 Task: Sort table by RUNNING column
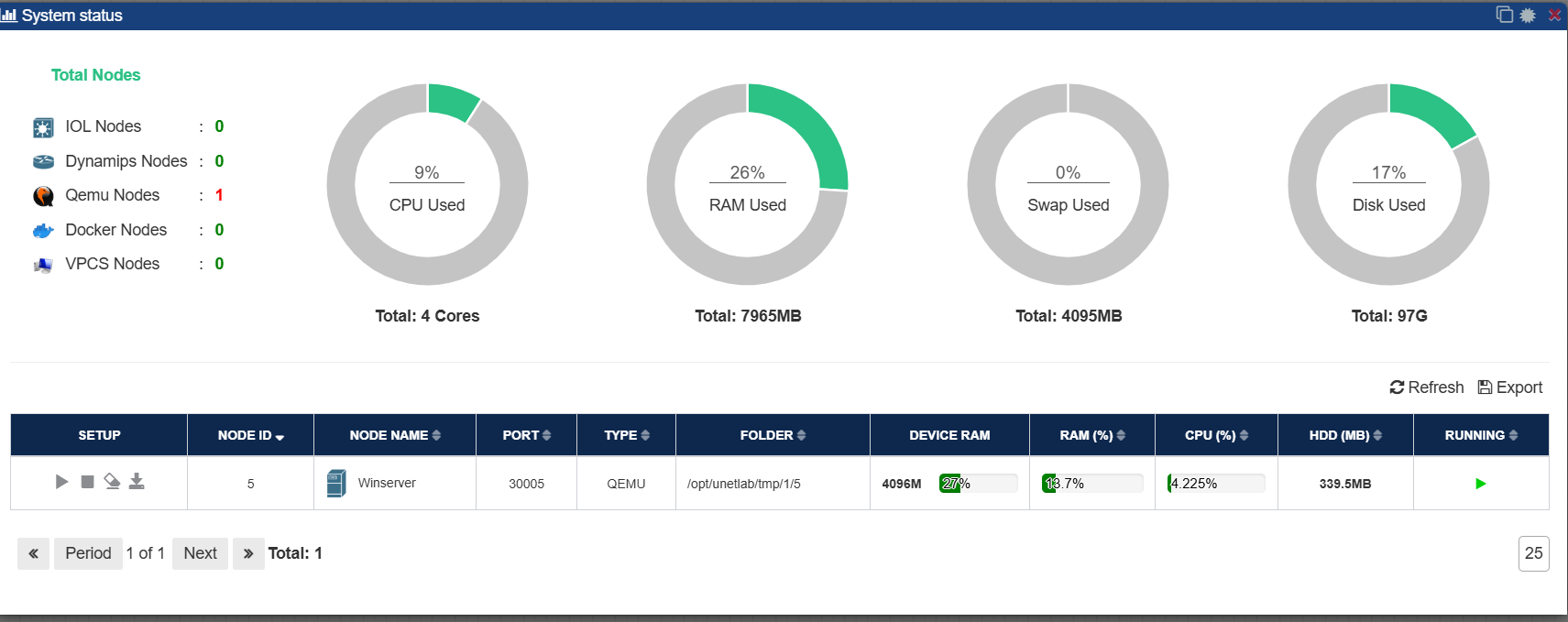point(1482,435)
